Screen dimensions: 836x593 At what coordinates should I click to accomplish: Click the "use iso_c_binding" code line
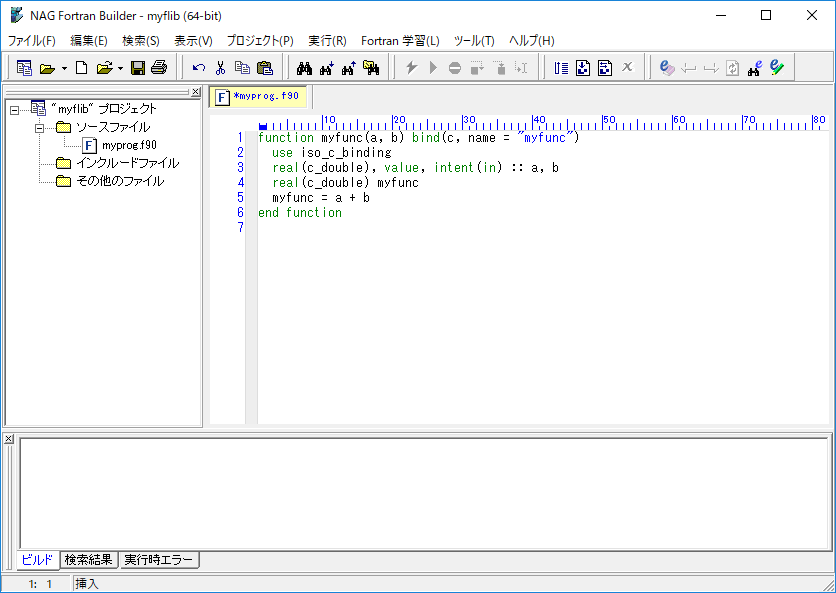(x=332, y=153)
